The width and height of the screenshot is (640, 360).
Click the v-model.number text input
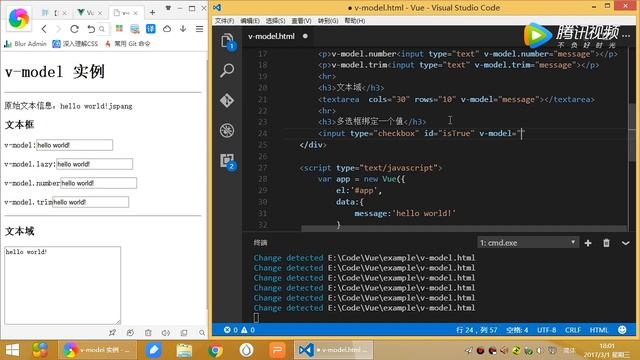98,183
